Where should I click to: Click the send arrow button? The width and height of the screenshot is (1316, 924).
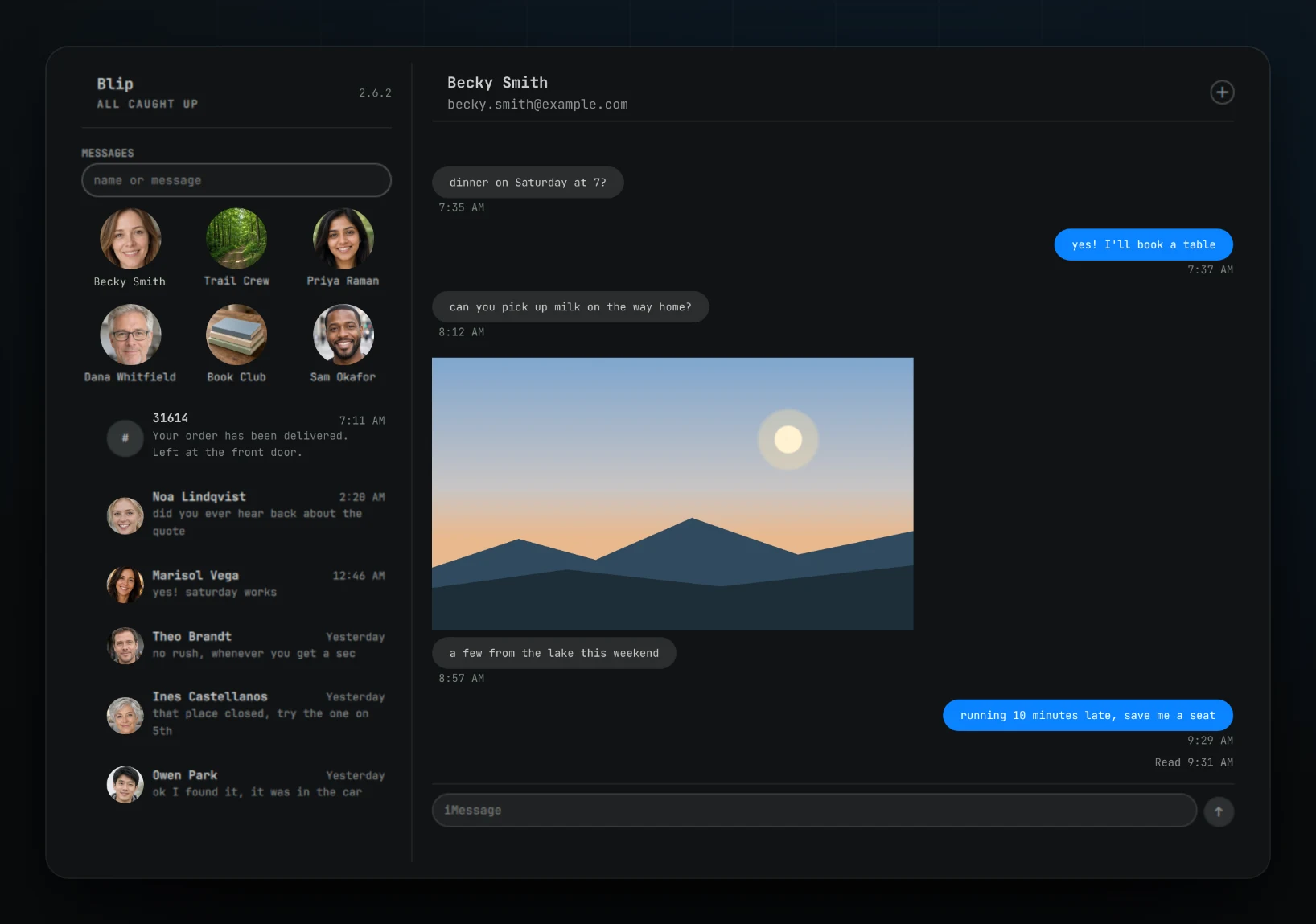[x=1219, y=811]
